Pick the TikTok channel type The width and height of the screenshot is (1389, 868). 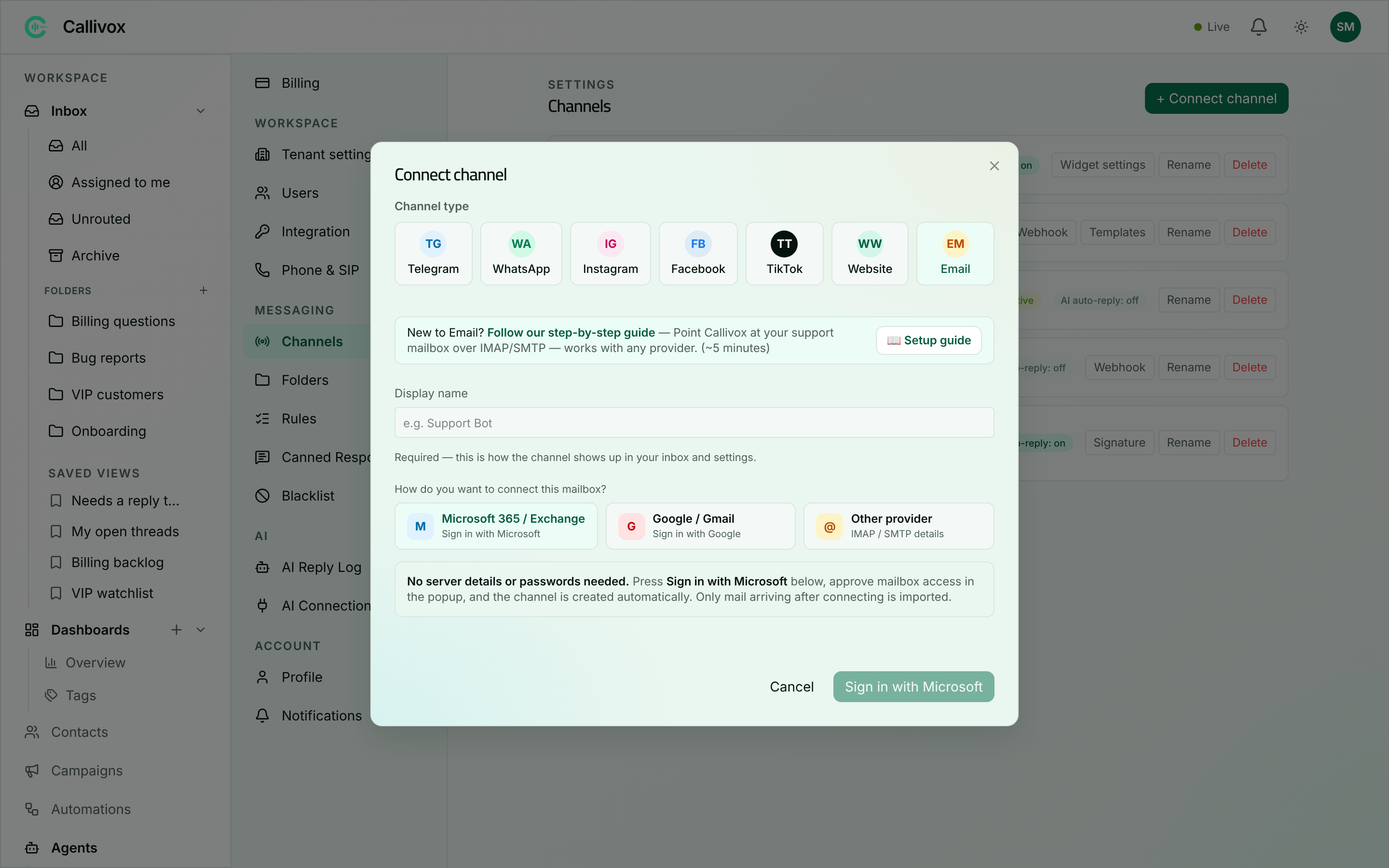(784, 254)
